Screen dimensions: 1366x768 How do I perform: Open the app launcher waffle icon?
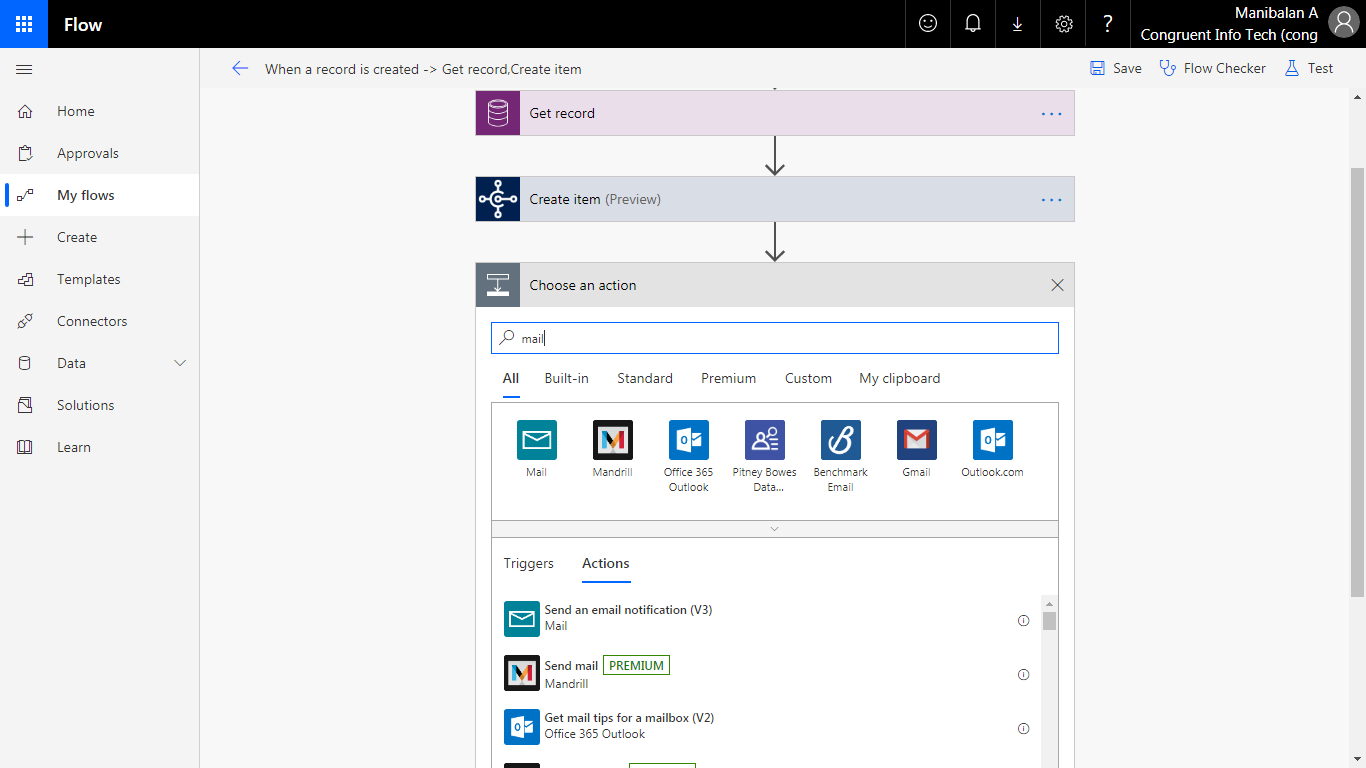(24, 24)
